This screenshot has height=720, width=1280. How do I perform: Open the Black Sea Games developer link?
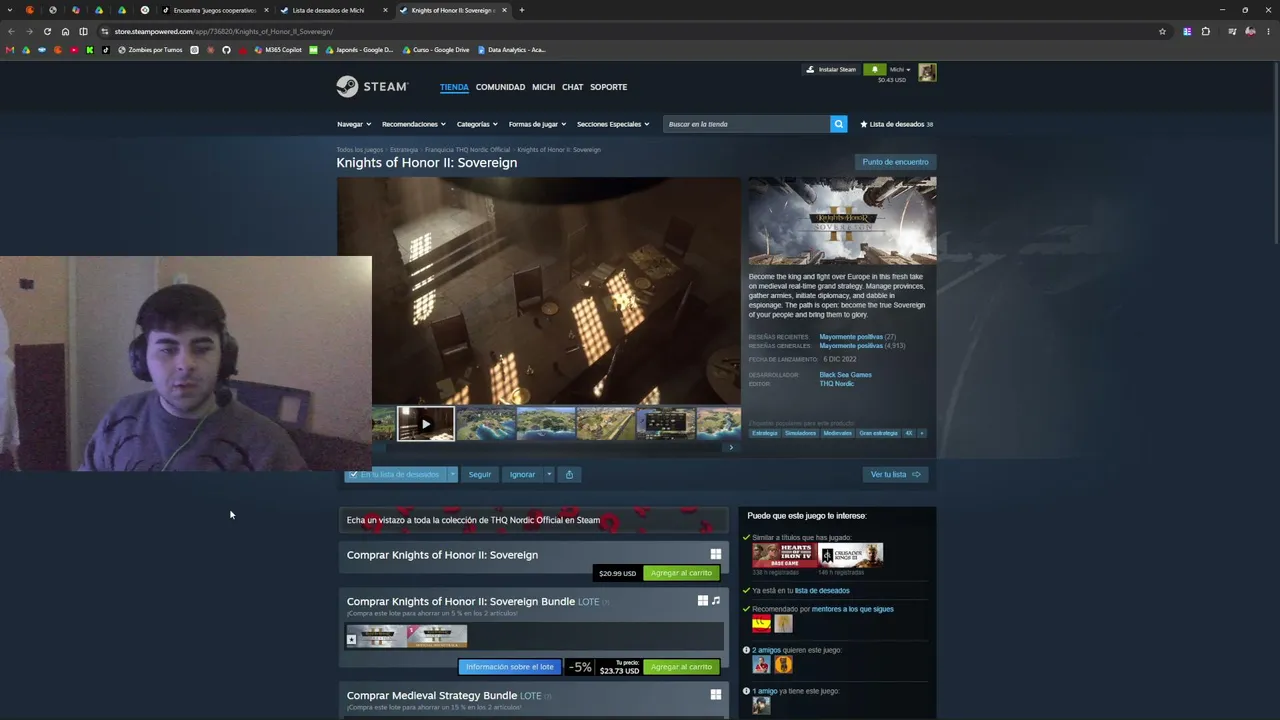pyautogui.click(x=846, y=375)
